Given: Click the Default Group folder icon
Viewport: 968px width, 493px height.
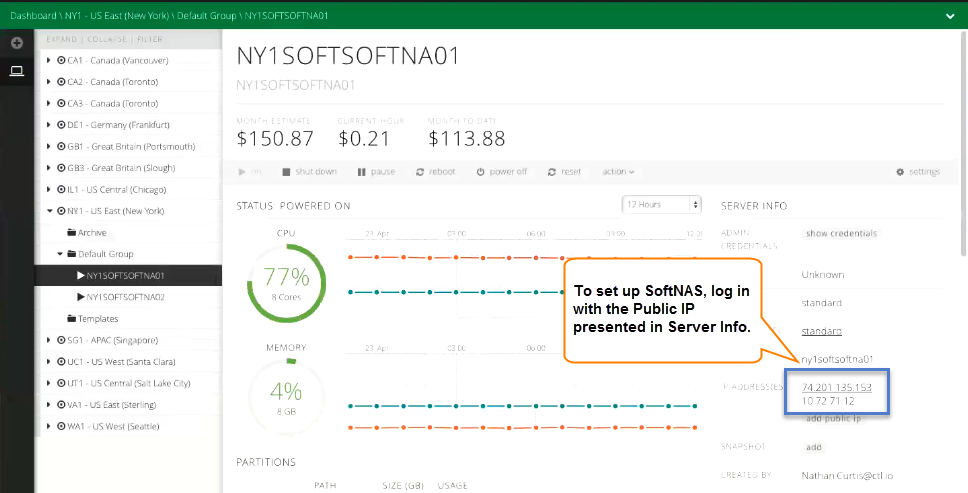Looking at the screenshot, I should coord(72,254).
